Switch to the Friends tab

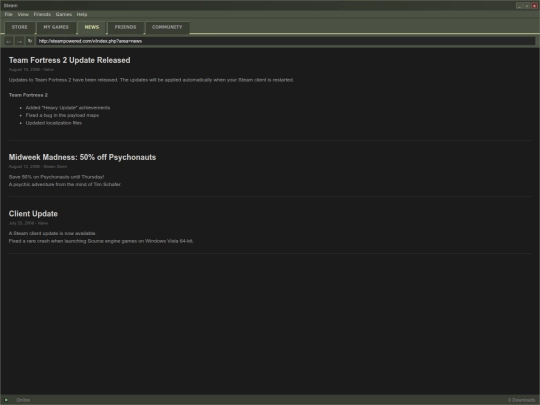point(125,27)
